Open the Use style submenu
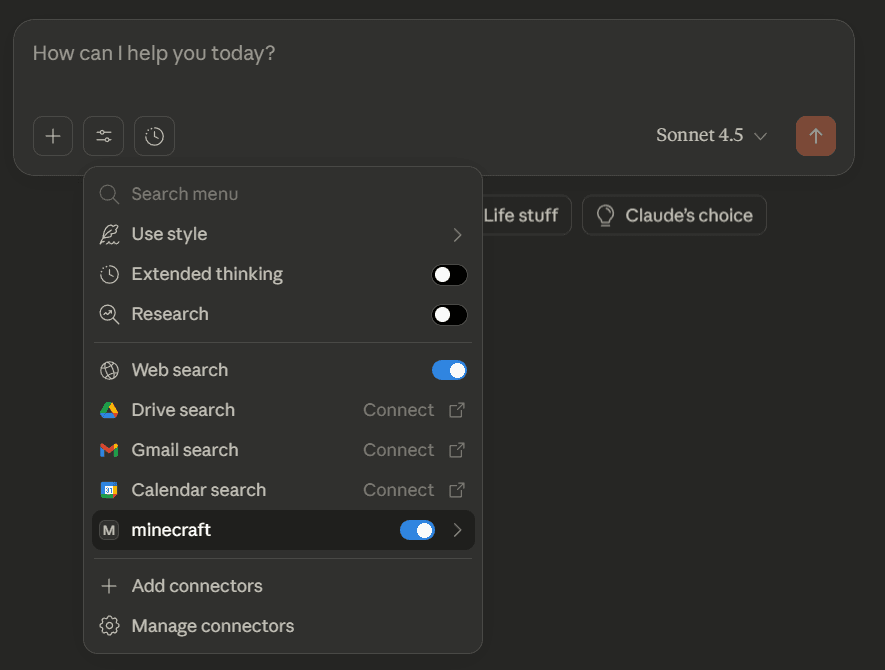 [x=282, y=234]
